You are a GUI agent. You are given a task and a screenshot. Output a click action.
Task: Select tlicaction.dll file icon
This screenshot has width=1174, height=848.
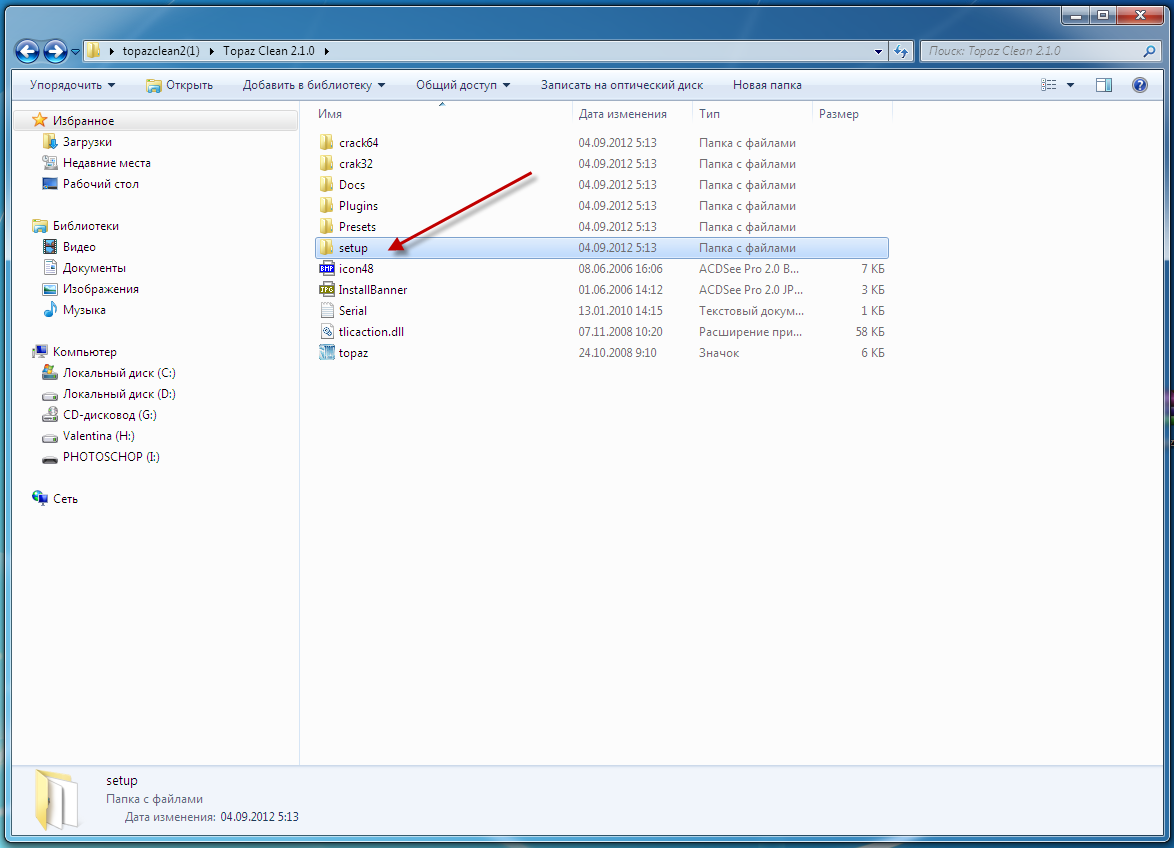pos(326,331)
